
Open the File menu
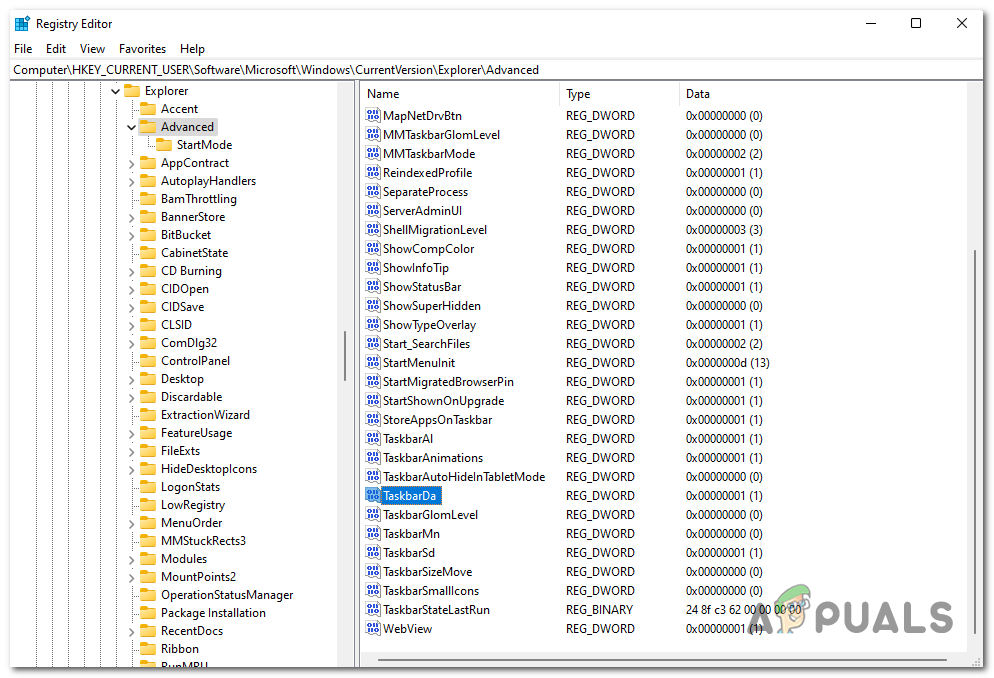pyautogui.click(x=23, y=49)
